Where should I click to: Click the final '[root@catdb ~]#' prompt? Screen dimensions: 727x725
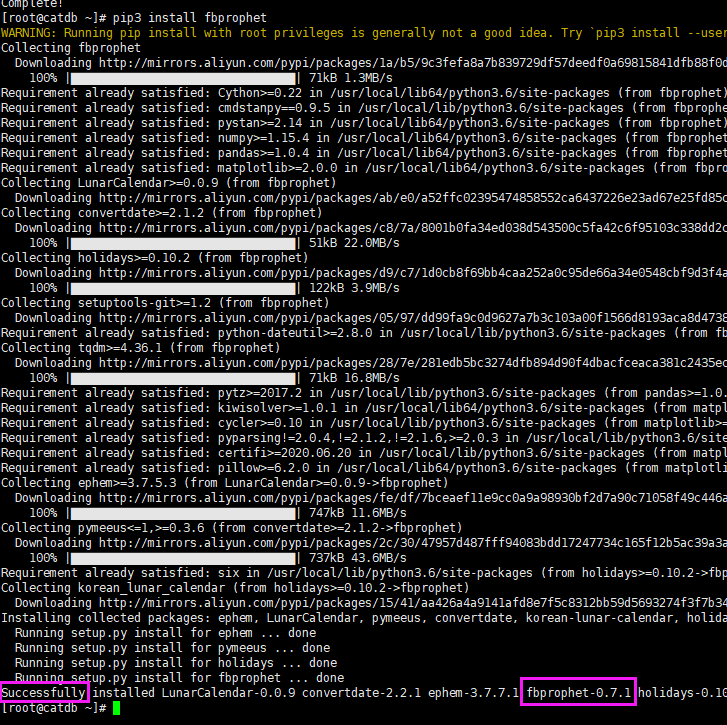(54, 708)
